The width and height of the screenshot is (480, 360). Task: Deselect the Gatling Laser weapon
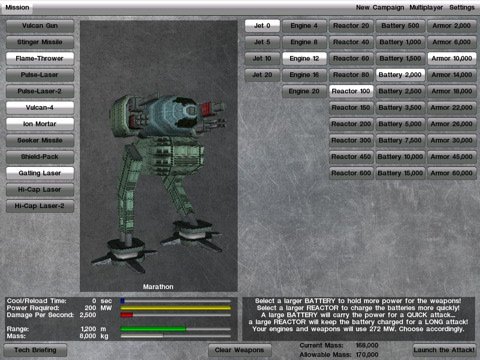(x=40, y=173)
